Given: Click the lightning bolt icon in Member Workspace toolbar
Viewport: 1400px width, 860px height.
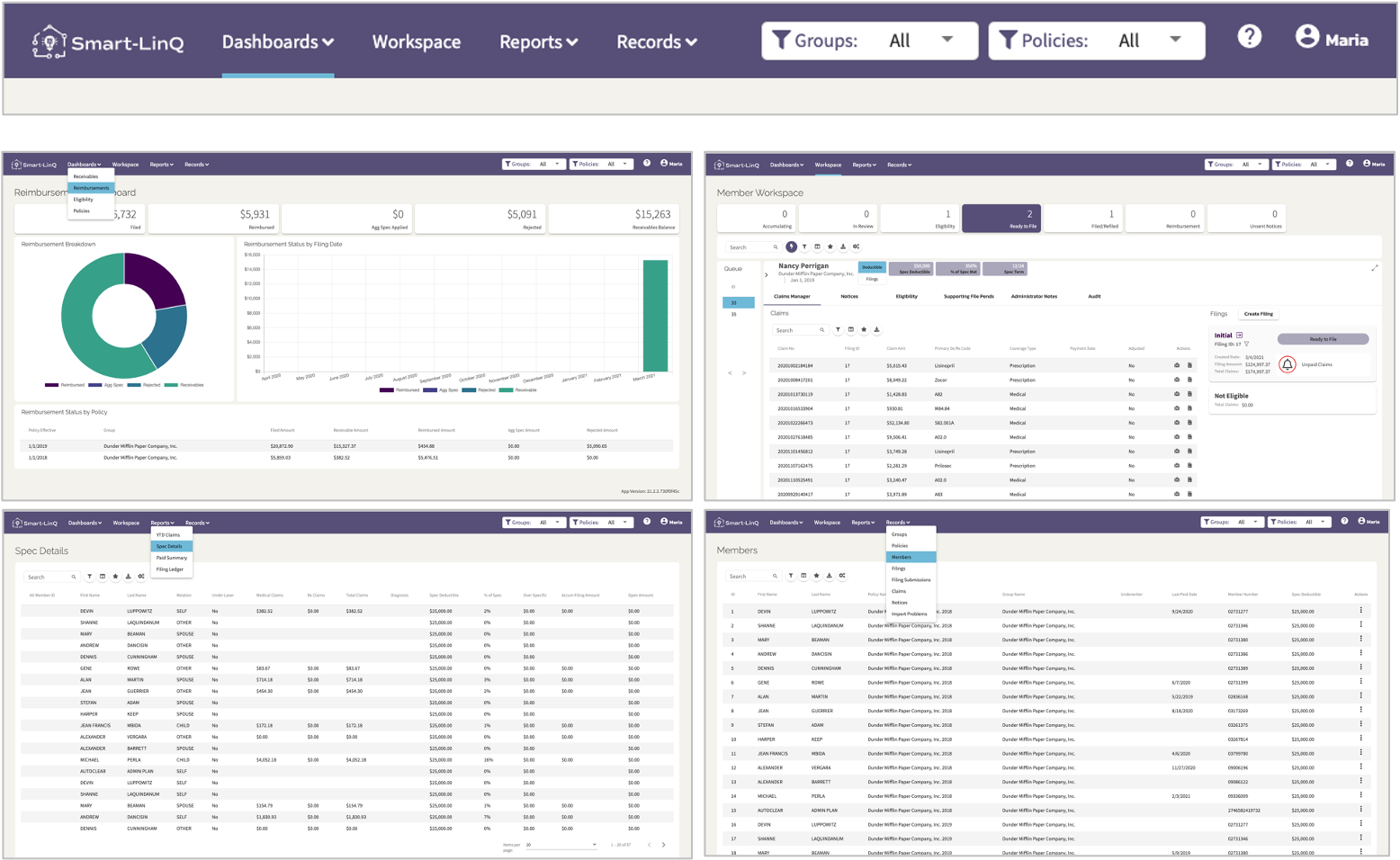Looking at the screenshot, I should (791, 246).
